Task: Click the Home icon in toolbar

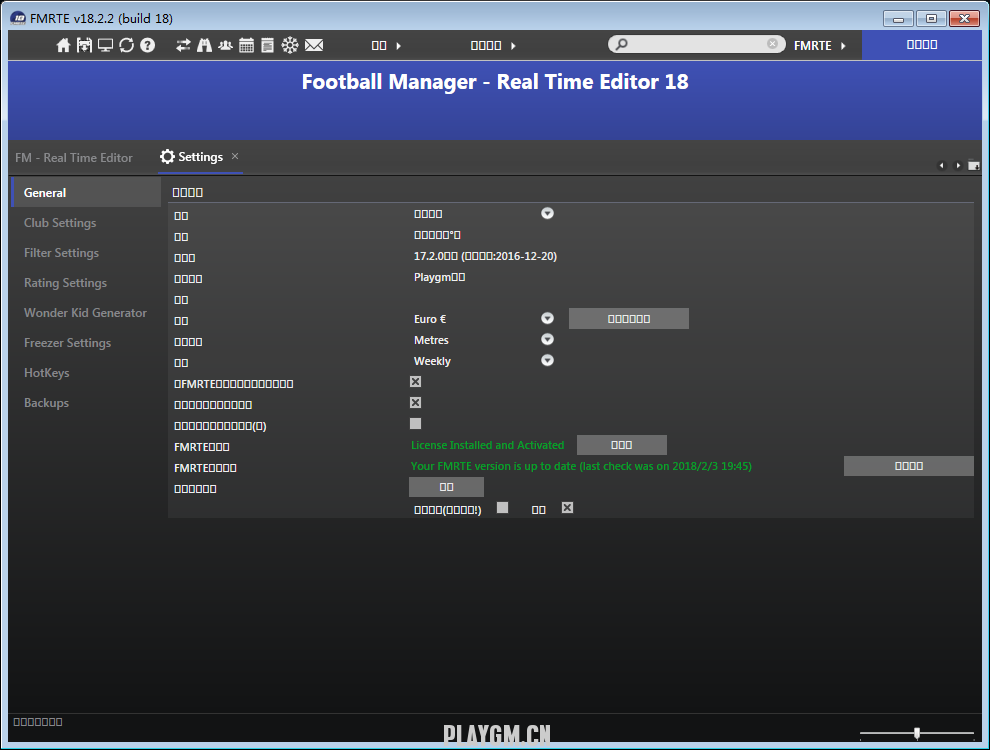Action: (64, 45)
